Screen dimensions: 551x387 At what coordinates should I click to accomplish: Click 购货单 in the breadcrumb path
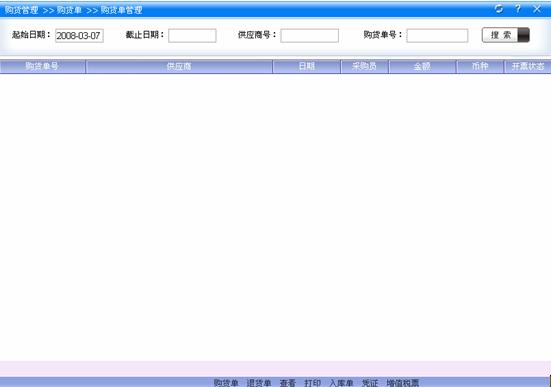(x=69, y=10)
